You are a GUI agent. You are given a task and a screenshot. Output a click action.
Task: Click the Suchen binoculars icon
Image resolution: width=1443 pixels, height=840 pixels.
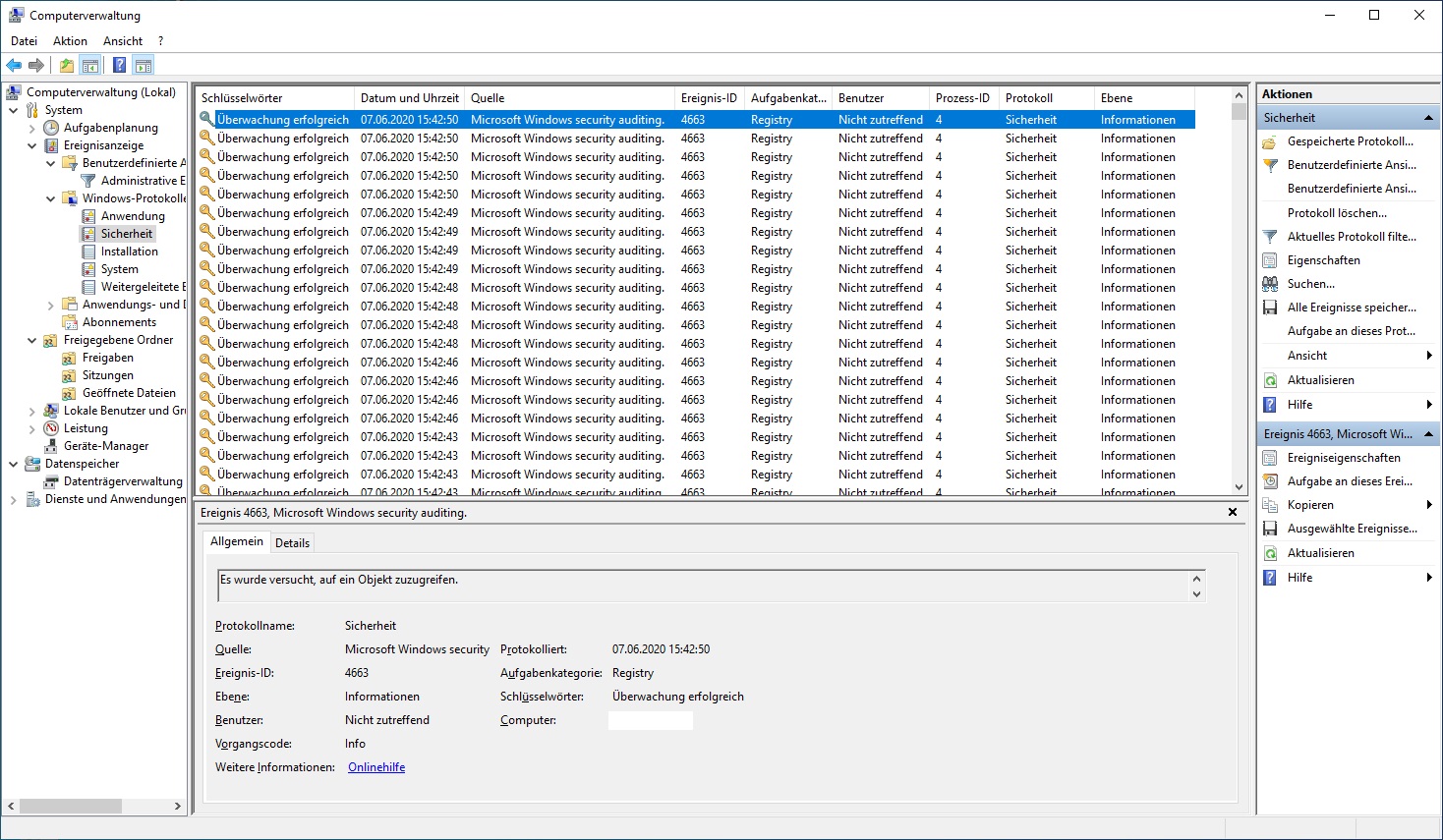[1270, 284]
